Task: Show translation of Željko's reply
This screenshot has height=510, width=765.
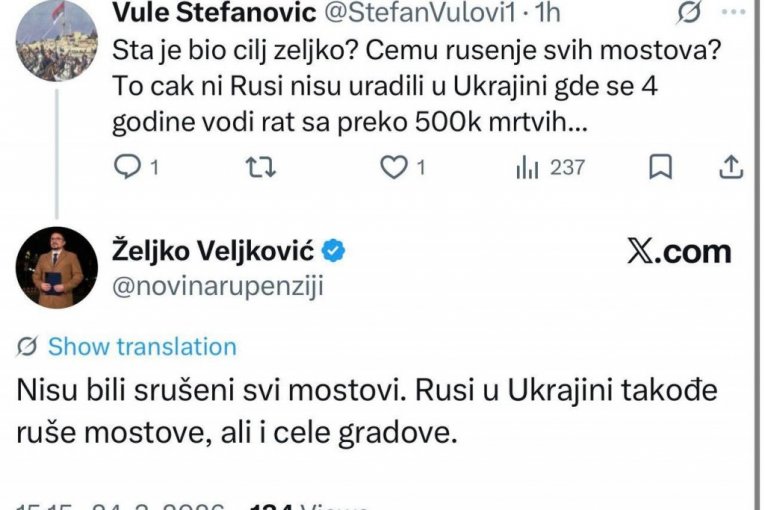Action: (x=142, y=347)
